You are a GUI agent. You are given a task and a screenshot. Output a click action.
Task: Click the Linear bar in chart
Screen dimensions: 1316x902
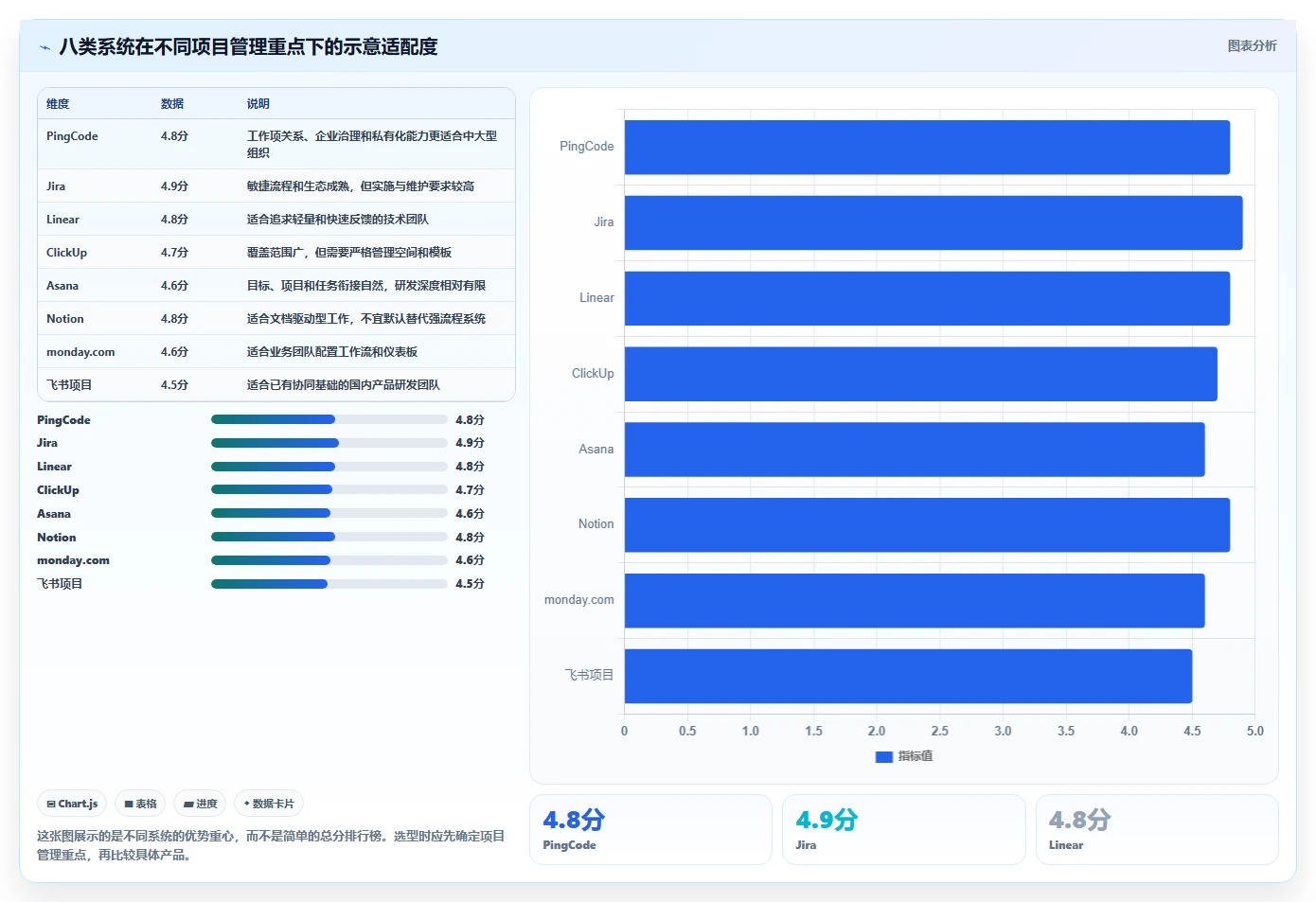(927, 298)
